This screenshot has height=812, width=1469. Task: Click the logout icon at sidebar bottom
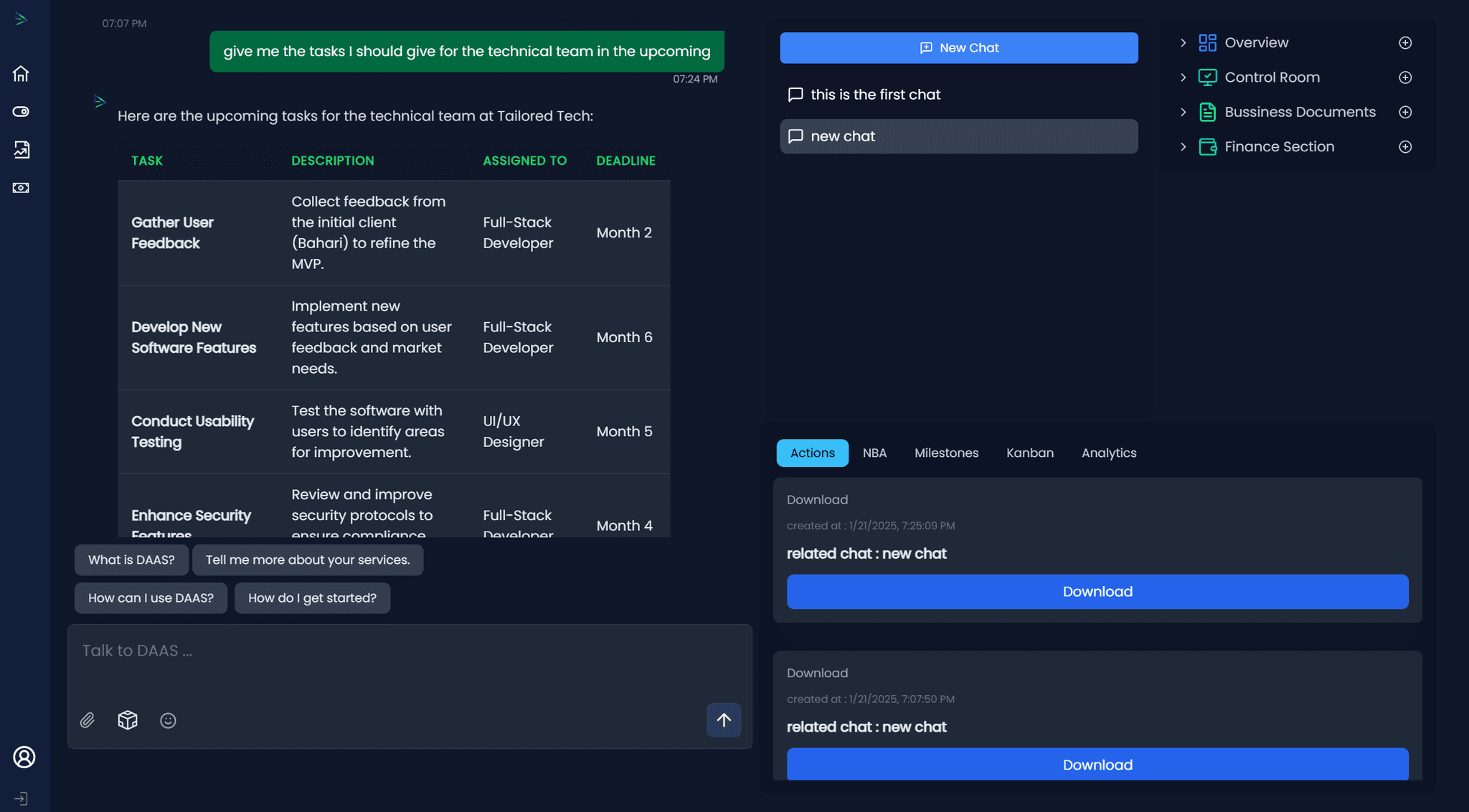pyautogui.click(x=21, y=798)
